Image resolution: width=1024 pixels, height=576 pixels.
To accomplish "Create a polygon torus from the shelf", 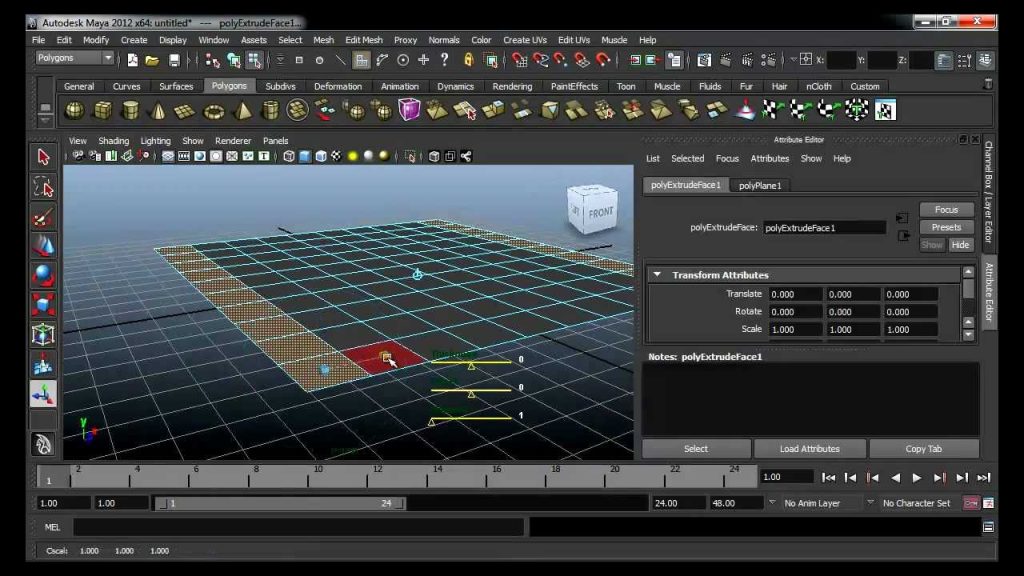I will click(214, 111).
